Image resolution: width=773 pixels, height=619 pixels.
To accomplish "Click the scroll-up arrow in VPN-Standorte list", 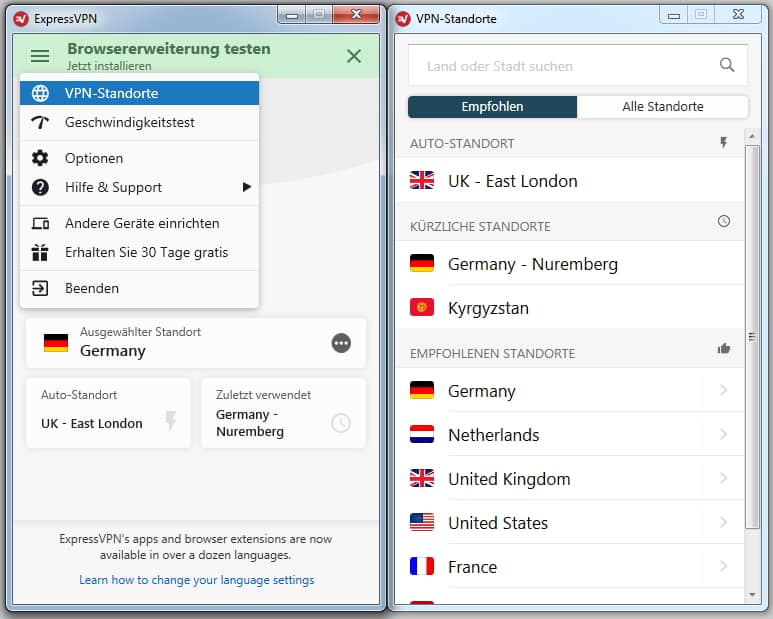I will click(x=752, y=136).
